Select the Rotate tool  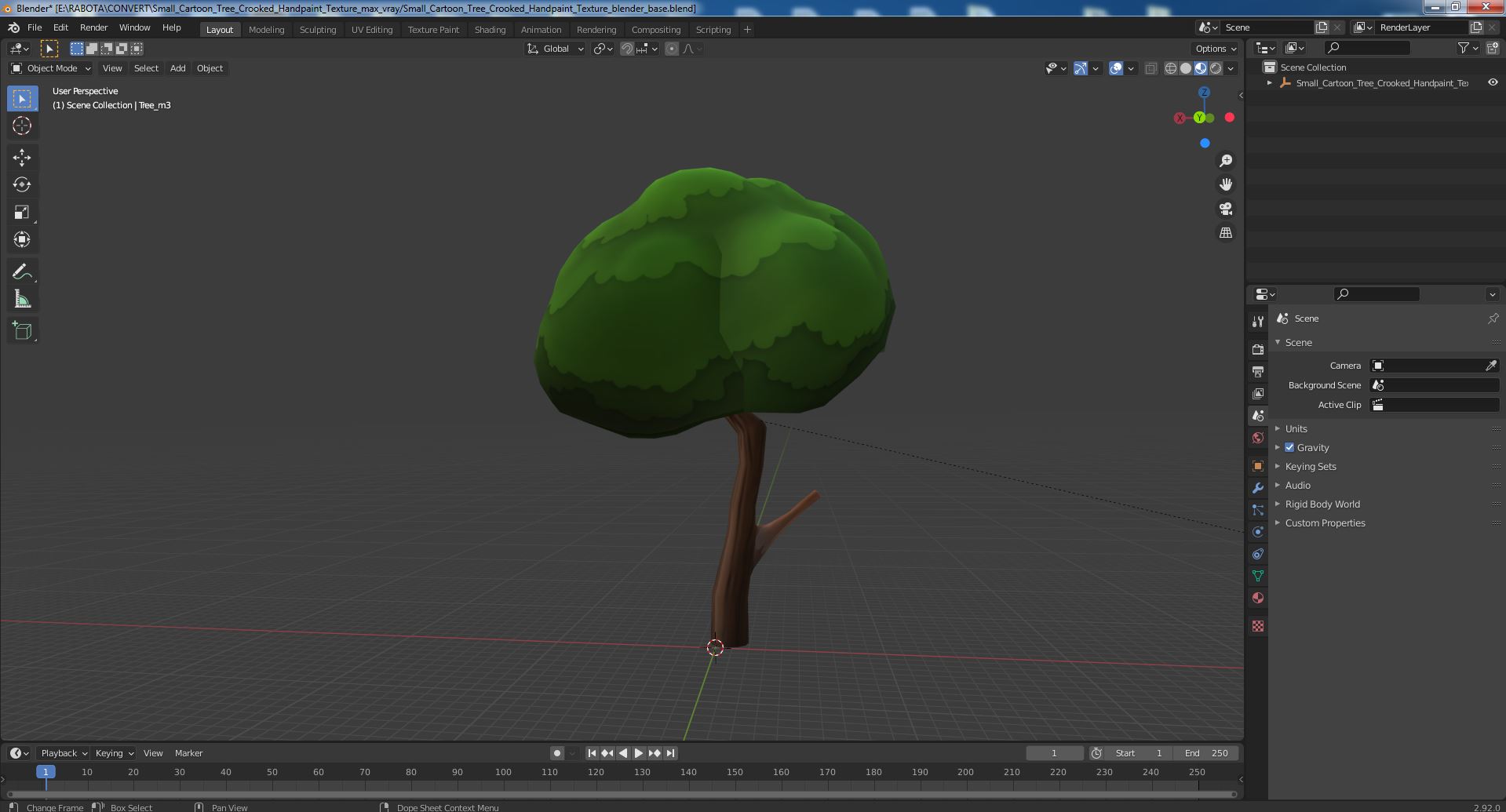click(x=22, y=185)
